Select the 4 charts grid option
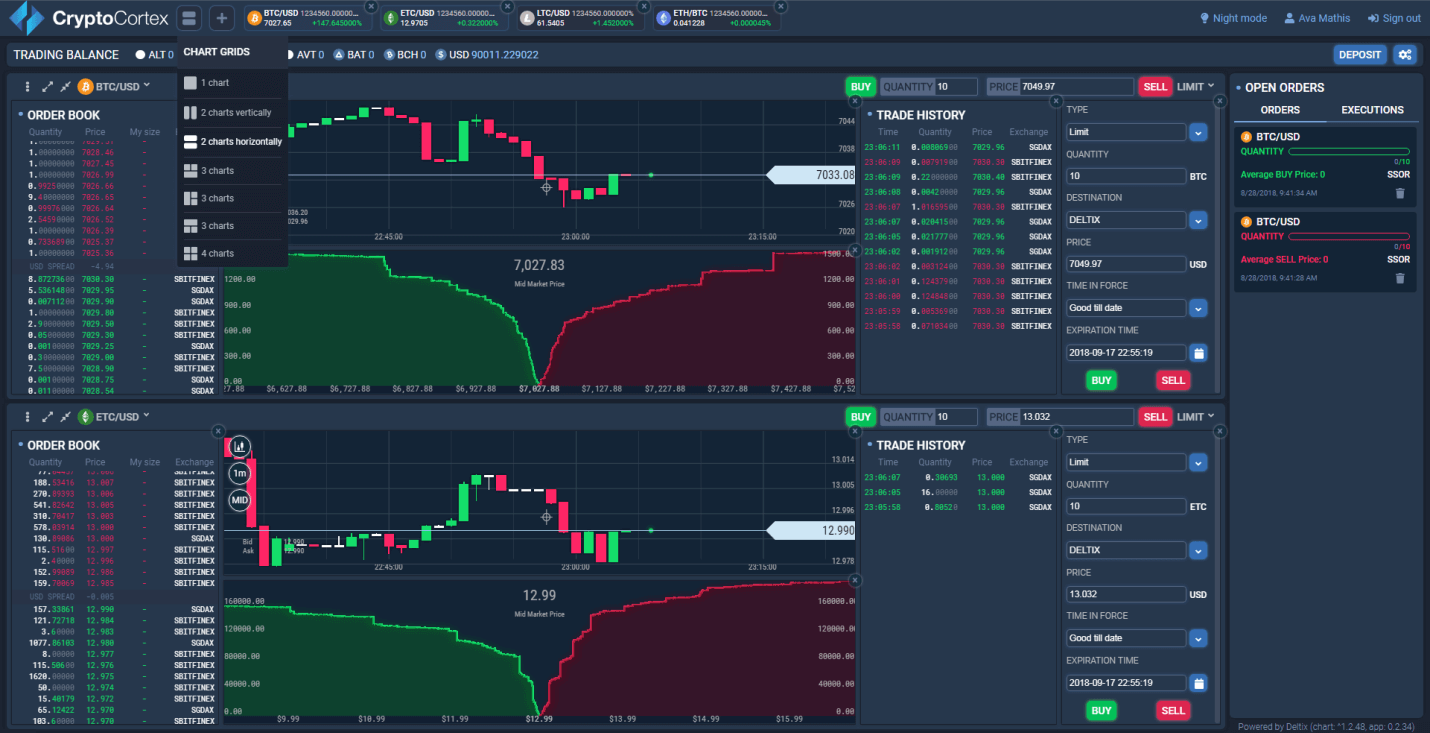Image resolution: width=1430 pixels, height=733 pixels. [232, 253]
